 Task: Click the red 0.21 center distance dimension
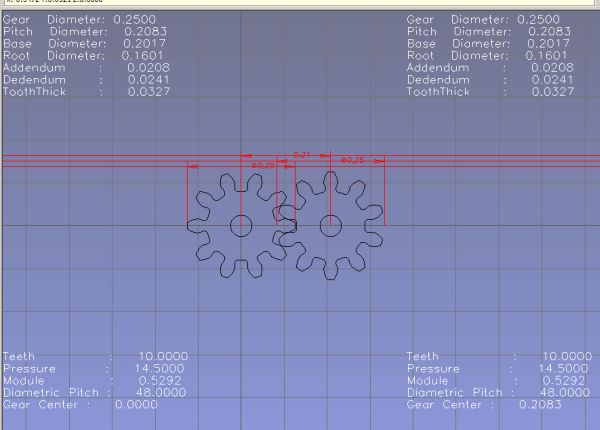coord(302,155)
